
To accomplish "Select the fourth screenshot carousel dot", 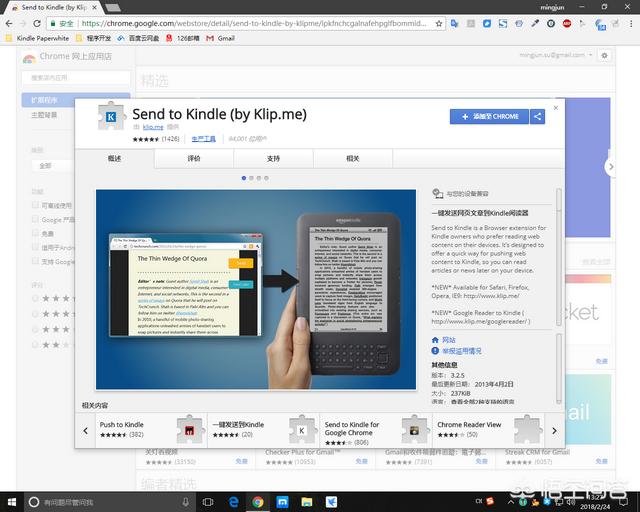I will point(267,178).
